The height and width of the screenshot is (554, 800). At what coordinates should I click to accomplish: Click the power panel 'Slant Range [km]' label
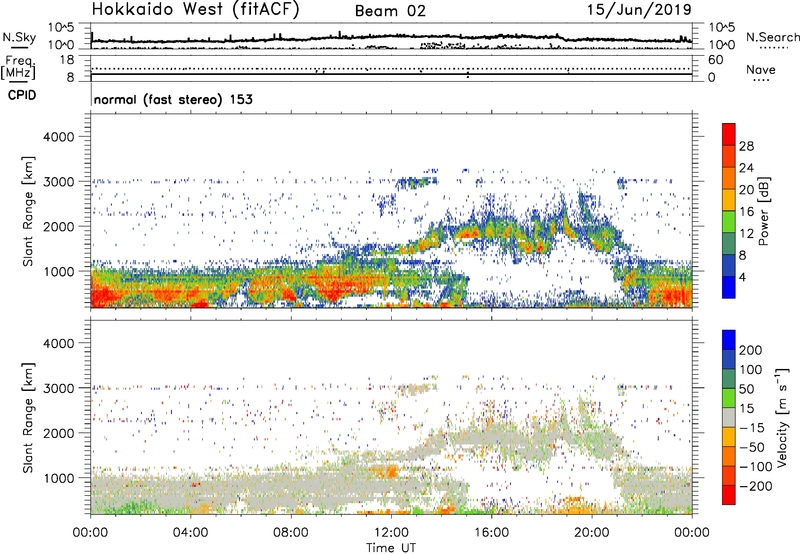28,211
